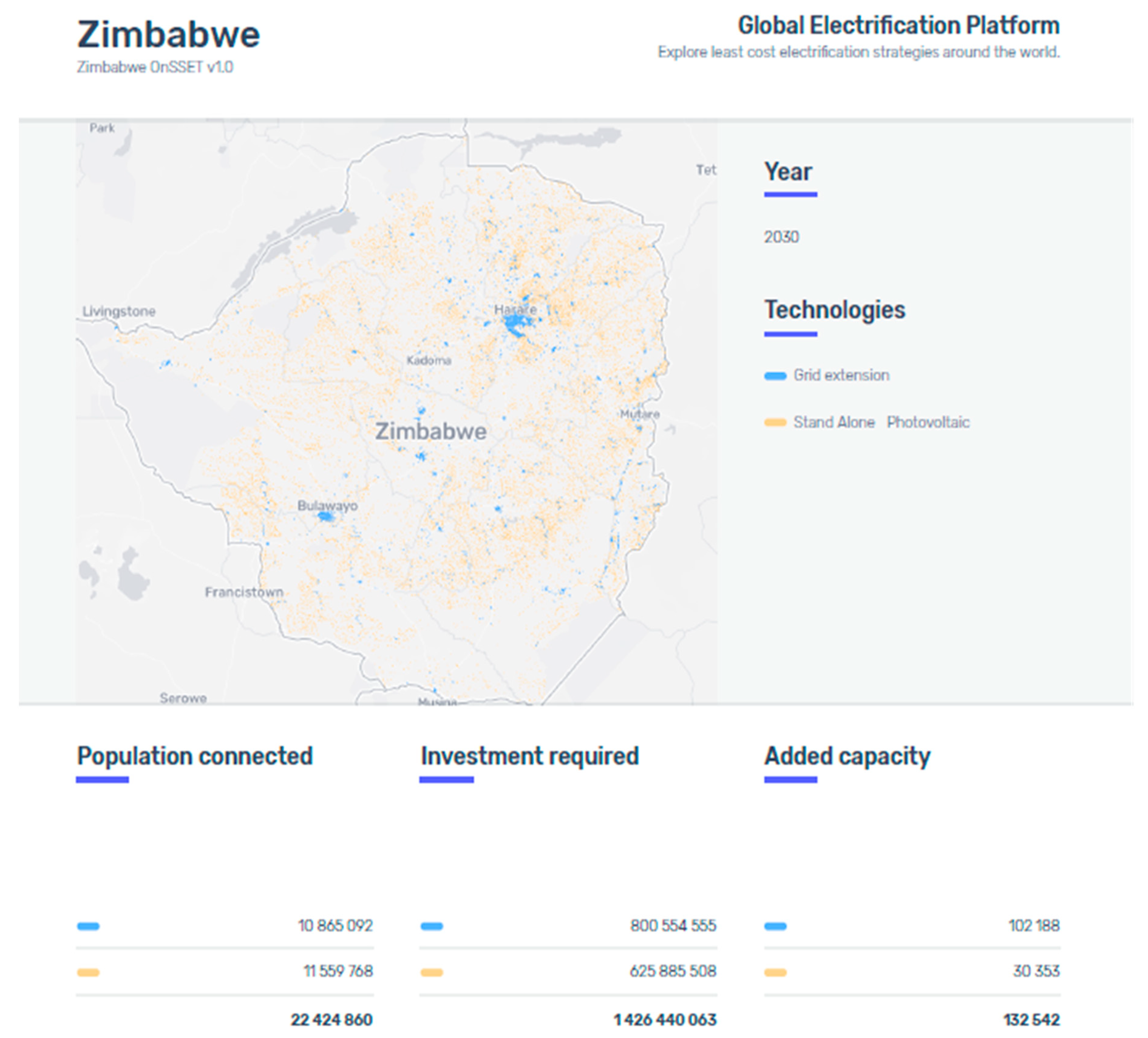This screenshot has width=1148, height=1038.
Task: Select the 2030 year value
Action: (x=781, y=237)
